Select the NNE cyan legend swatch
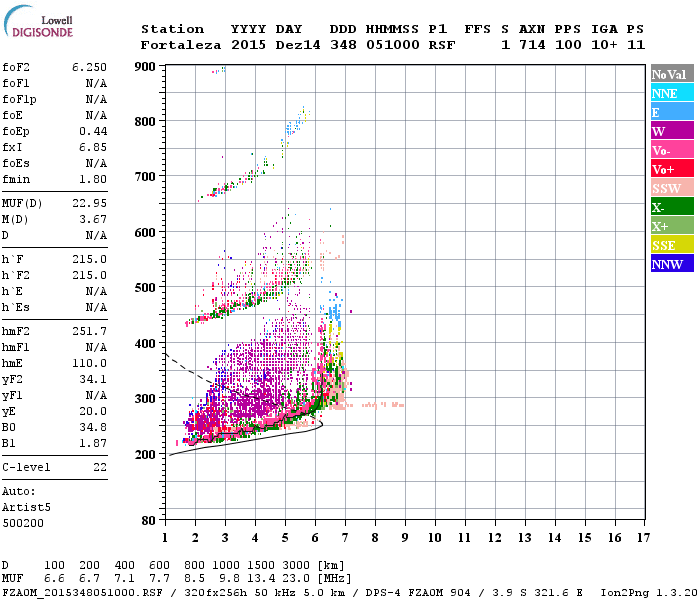Viewport: 700px width, 600px height. 672,93
